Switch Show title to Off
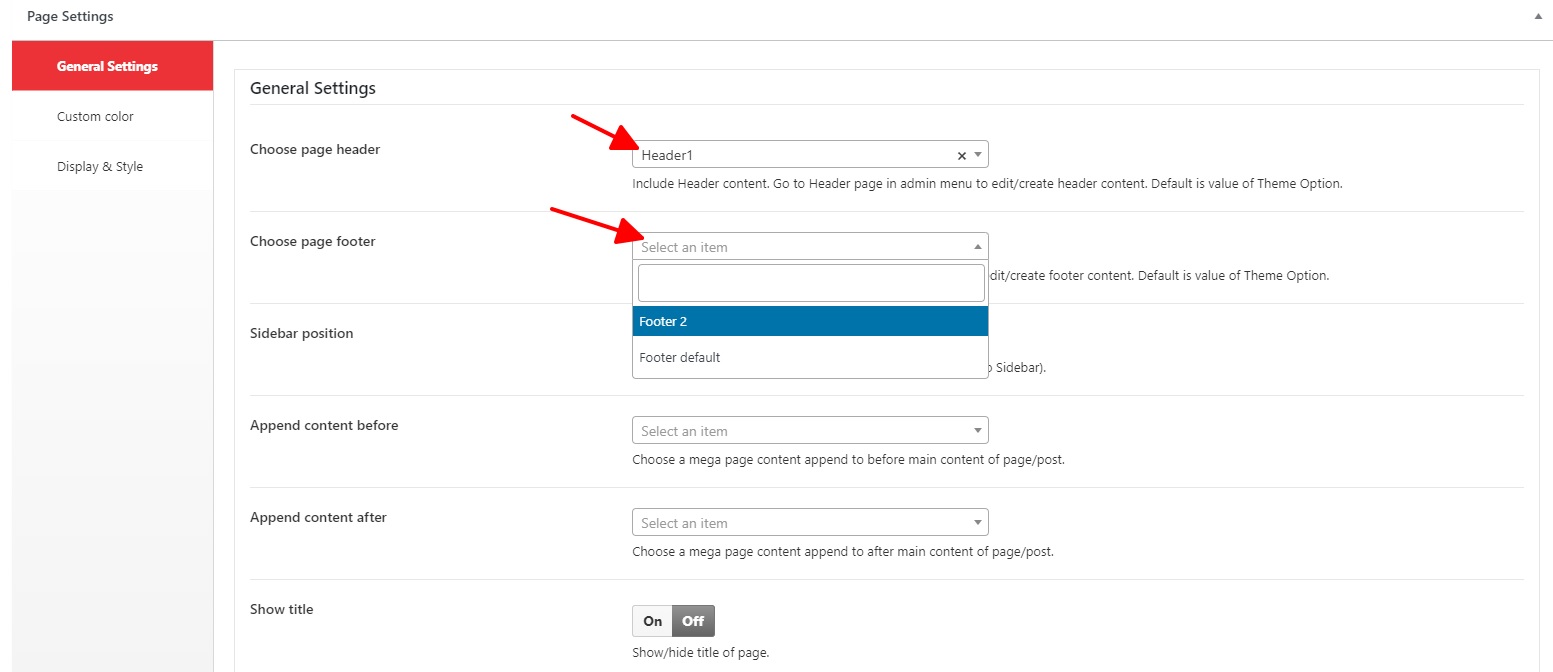1553x672 pixels. point(693,621)
